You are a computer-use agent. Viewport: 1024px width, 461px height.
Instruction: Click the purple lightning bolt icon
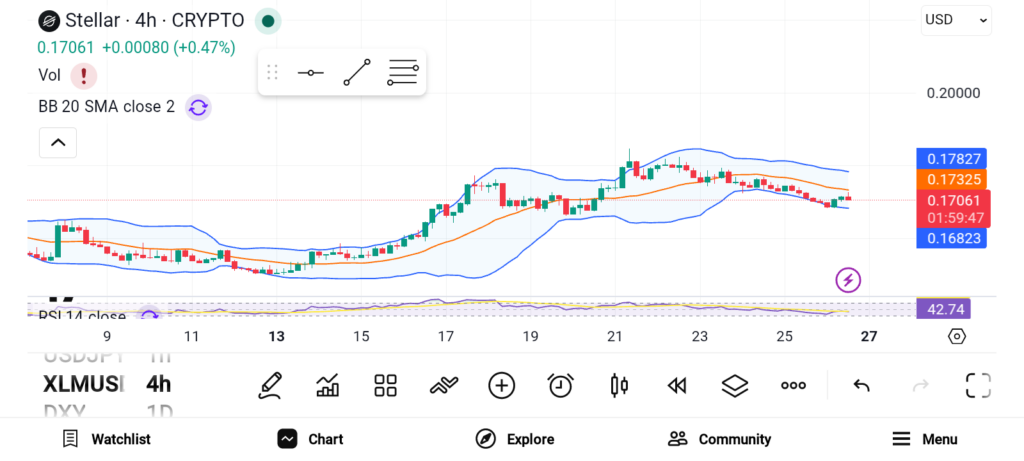pos(848,280)
